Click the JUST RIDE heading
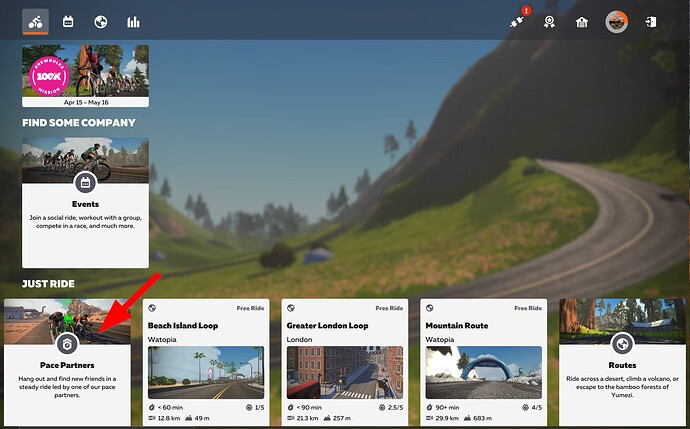This screenshot has width=690, height=429. pyautogui.click(x=48, y=284)
